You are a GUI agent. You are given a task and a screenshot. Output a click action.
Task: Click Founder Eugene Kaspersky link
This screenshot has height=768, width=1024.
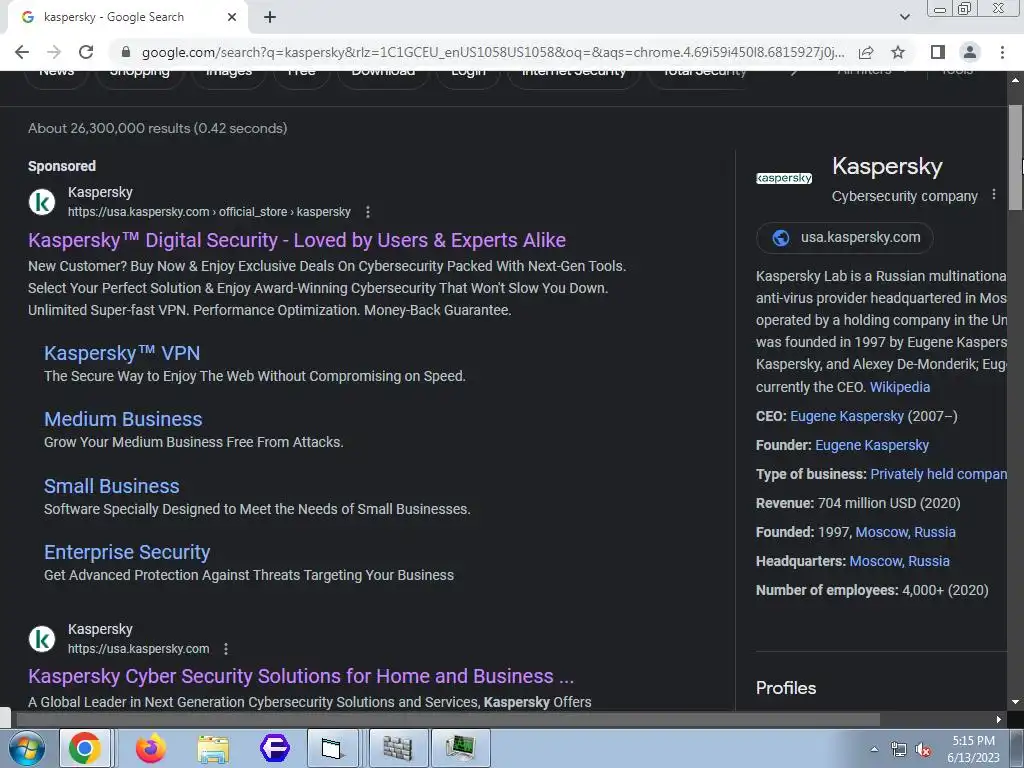point(872,445)
